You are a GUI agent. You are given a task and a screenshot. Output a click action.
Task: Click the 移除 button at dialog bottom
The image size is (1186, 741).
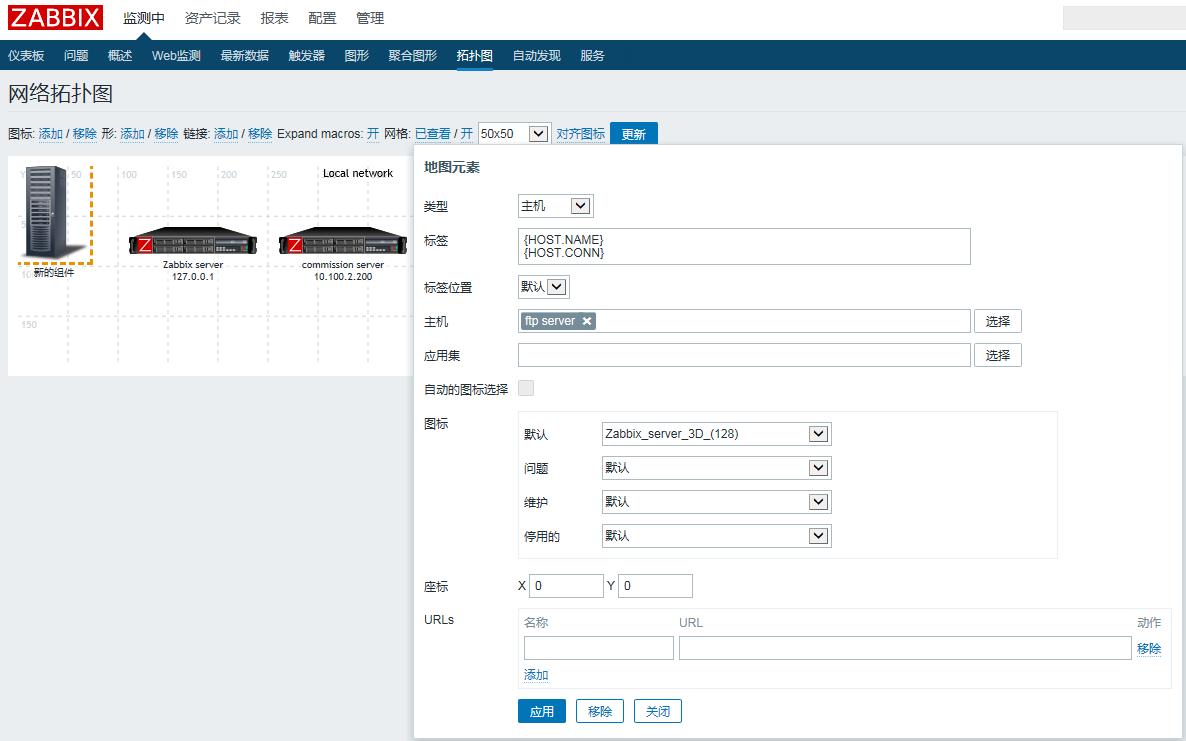tap(600, 712)
